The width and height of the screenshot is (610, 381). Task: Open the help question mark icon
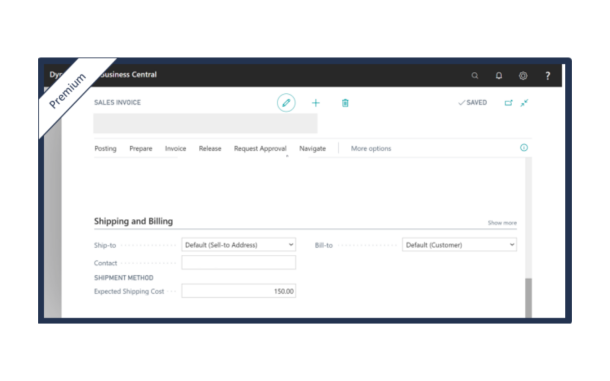point(548,75)
